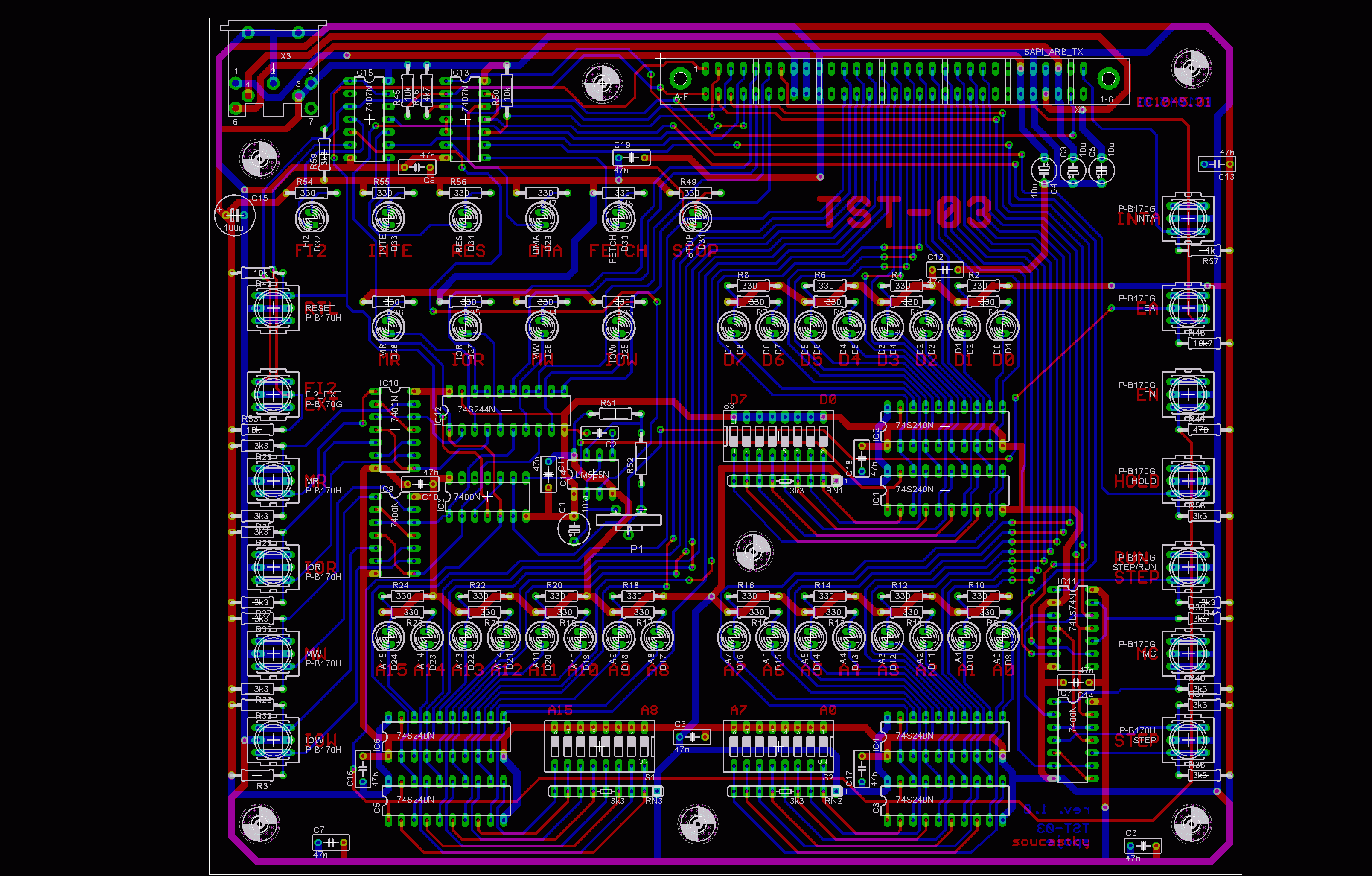Select the IC12 74S244N chip
This screenshot has width=1372, height=876.
pyautogui.click(x=507, y=410)
